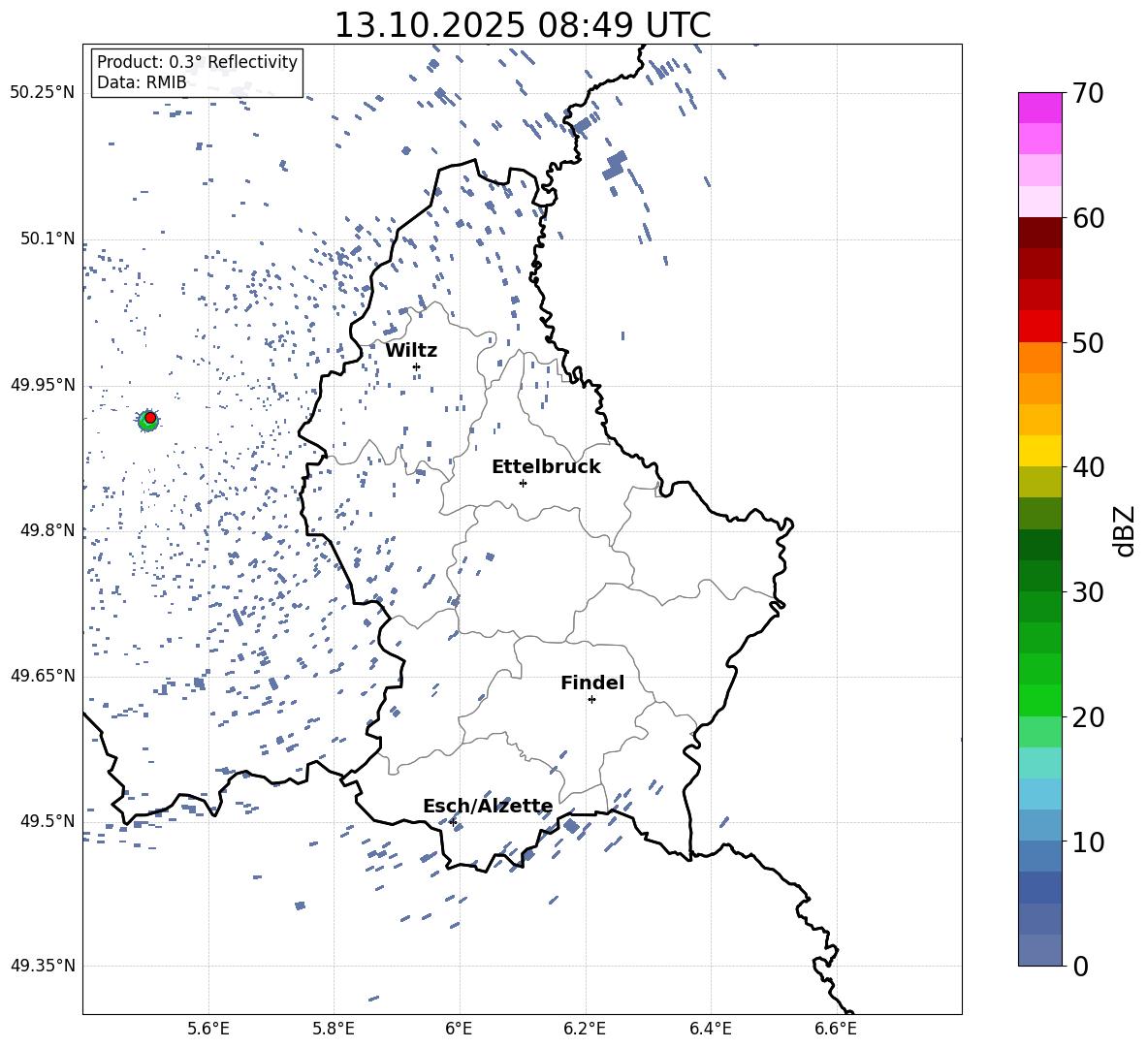Screen dimensions: 1148x1048
Task: Click the orange colorbar segment below 50
Action: (x=1039, y=358)
